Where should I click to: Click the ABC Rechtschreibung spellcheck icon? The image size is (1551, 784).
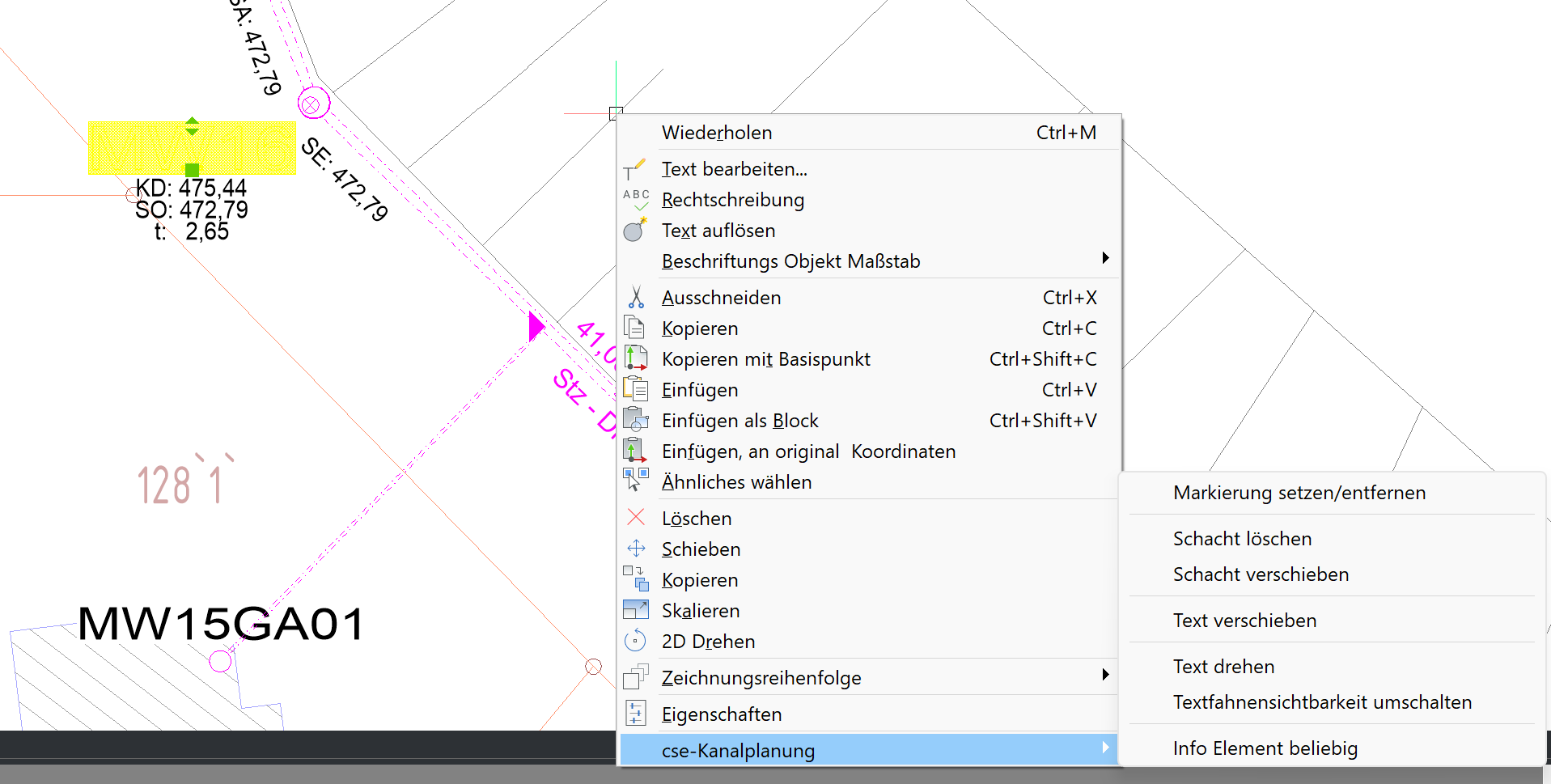(x=636, y=200)
